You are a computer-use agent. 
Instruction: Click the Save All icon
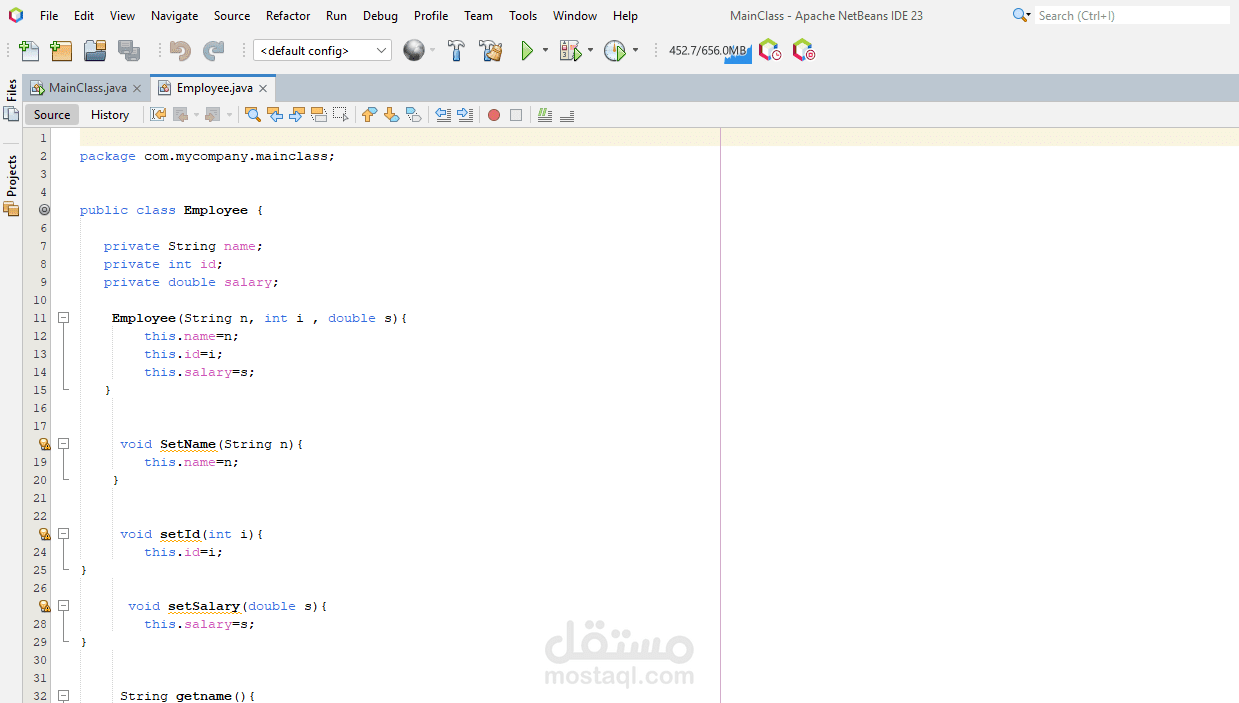(129, 51)
